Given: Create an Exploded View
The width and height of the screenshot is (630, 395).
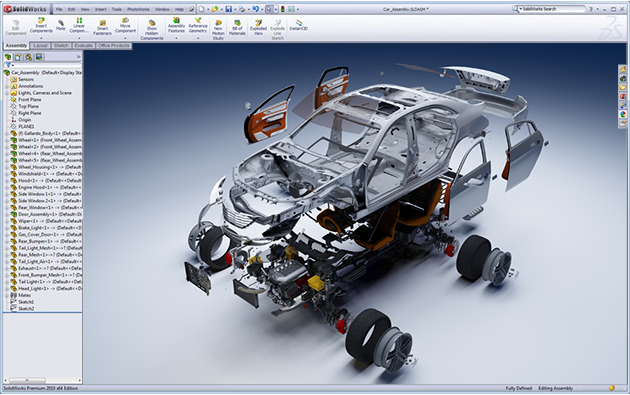Looking at the screenshot, I should point(258,28).
